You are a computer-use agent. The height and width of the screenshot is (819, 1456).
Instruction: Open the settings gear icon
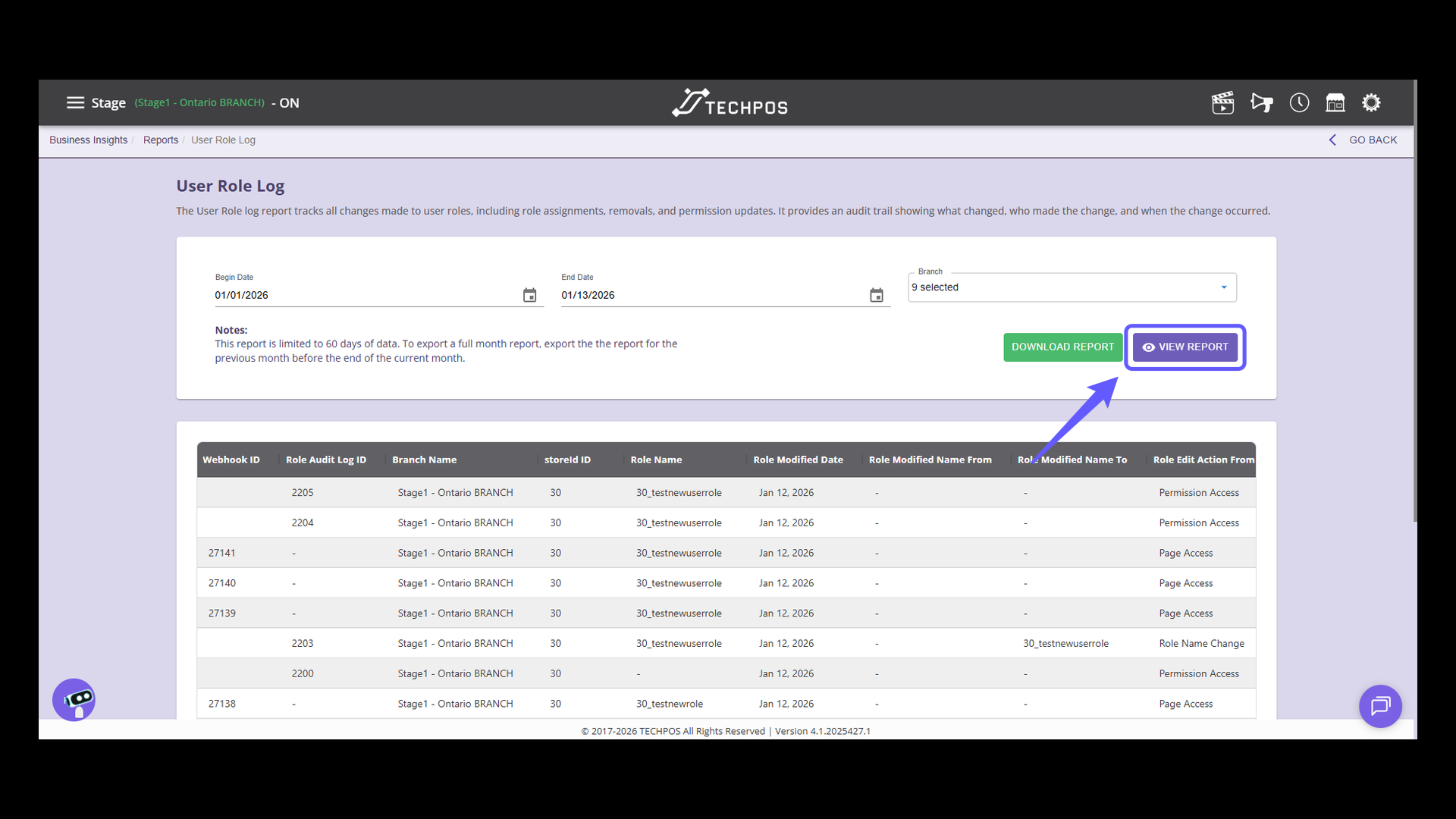1371,102
